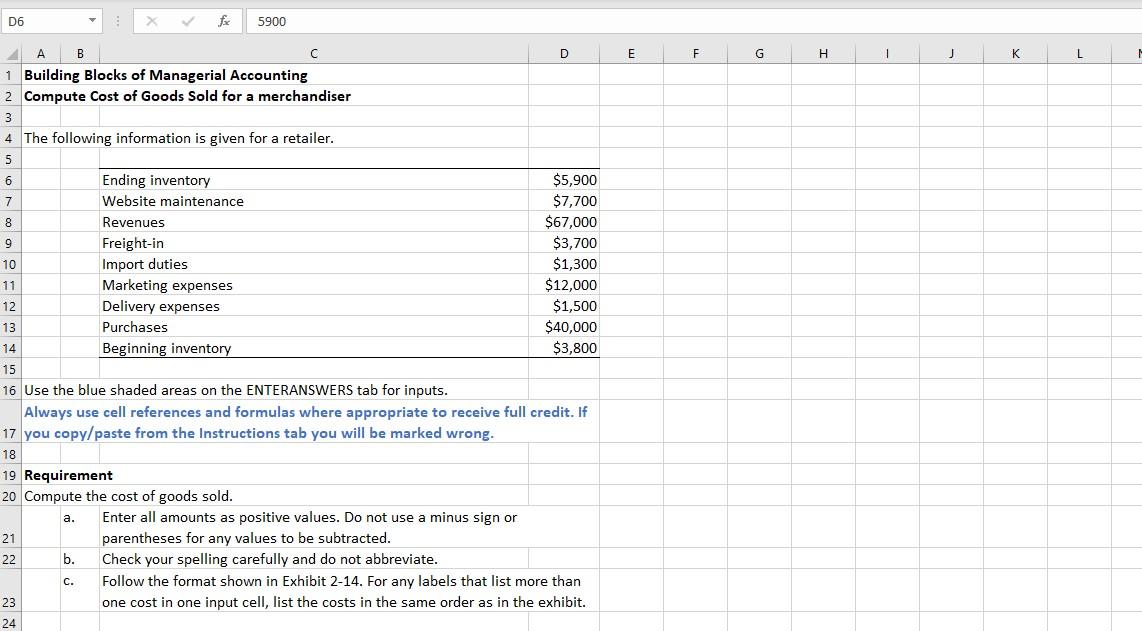1142x631 pixels.
Task: Select the $1,500 value cell
Action: pyautogui.click(x=564, y=307)
